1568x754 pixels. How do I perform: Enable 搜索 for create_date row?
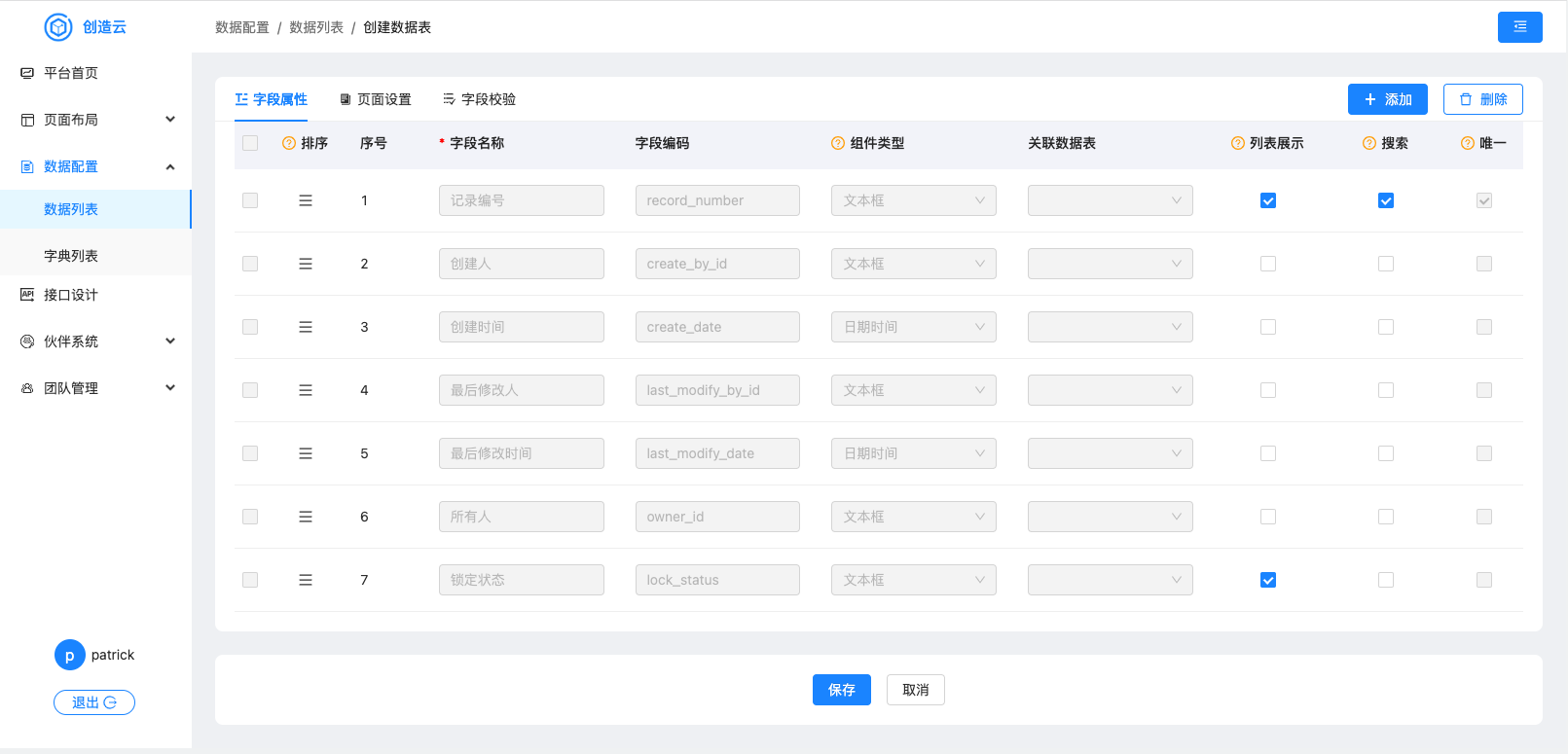click(x=1386, y=327)
